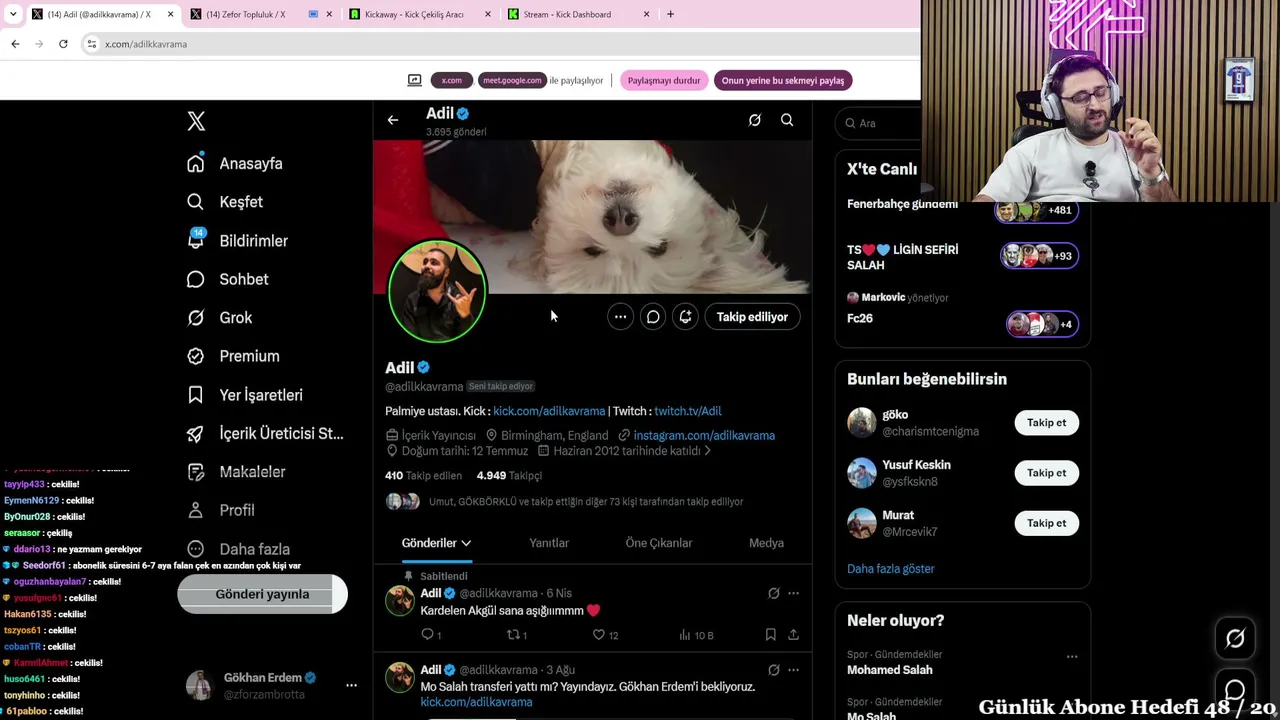The height and width of the screenshot is (720, 1280).
Task: Open options for Mohamed Salah trend
Action: tap(1072, 657)
